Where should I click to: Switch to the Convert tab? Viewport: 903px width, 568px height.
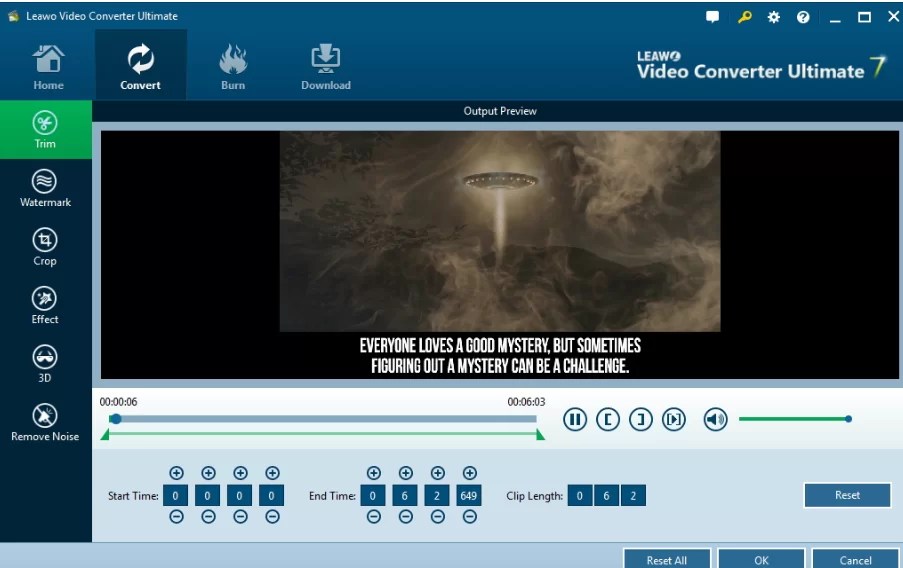pos(141,67)
